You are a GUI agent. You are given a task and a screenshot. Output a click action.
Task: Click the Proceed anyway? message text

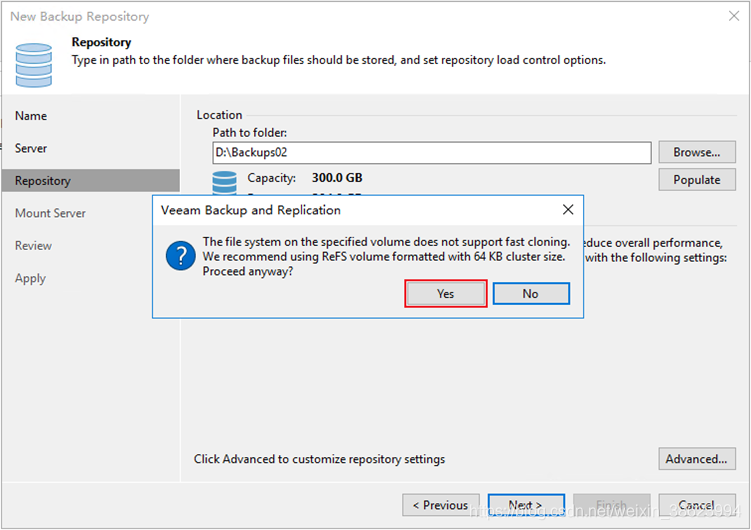tap(248, 271)
